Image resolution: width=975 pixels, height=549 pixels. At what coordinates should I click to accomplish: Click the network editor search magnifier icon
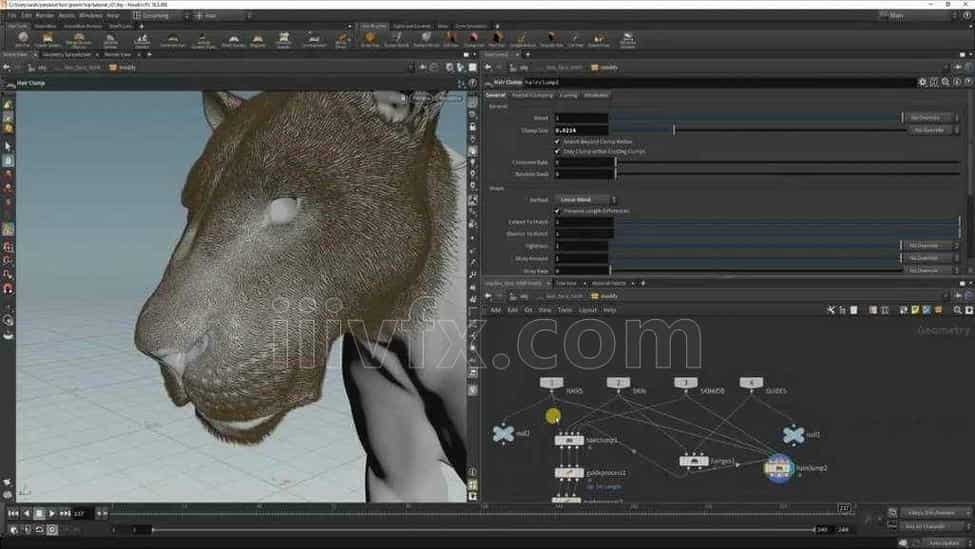[957, 310]
